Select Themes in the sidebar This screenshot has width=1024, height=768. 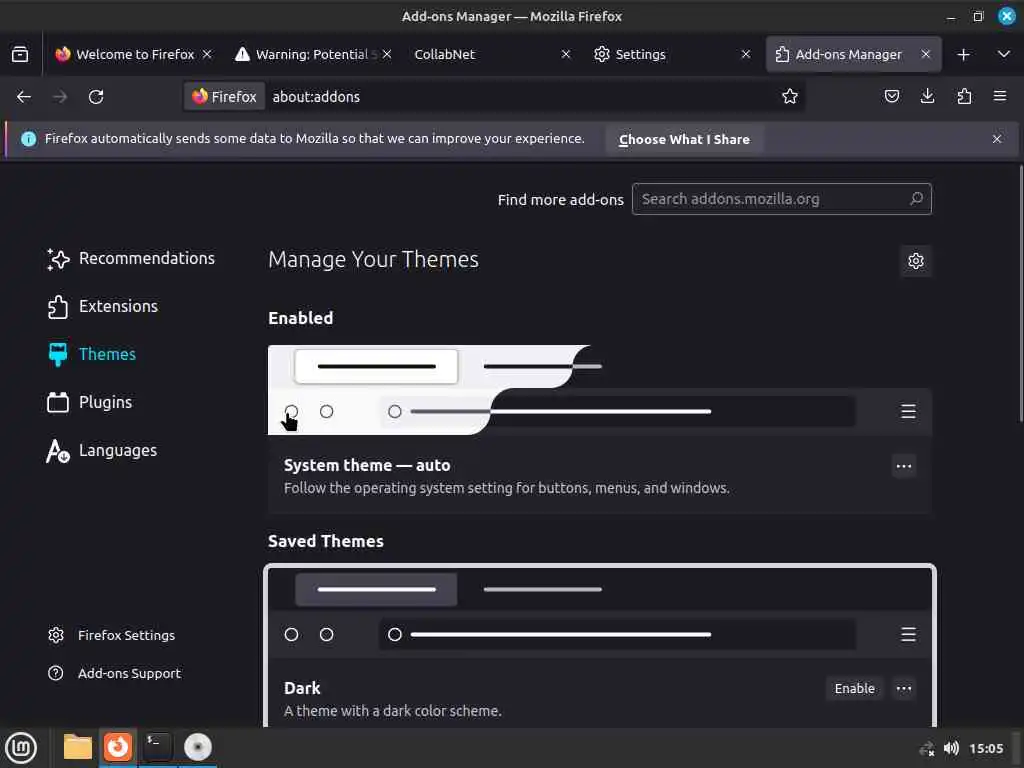pos(91,354)
